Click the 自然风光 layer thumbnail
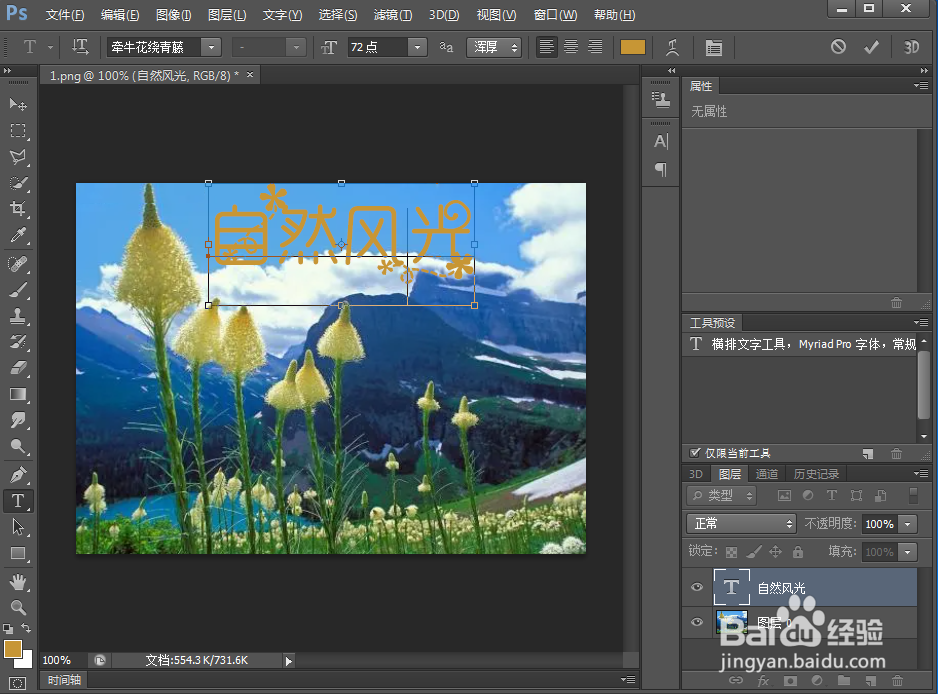Viewport: 938px width, 694px height. (x=731, y=588)
